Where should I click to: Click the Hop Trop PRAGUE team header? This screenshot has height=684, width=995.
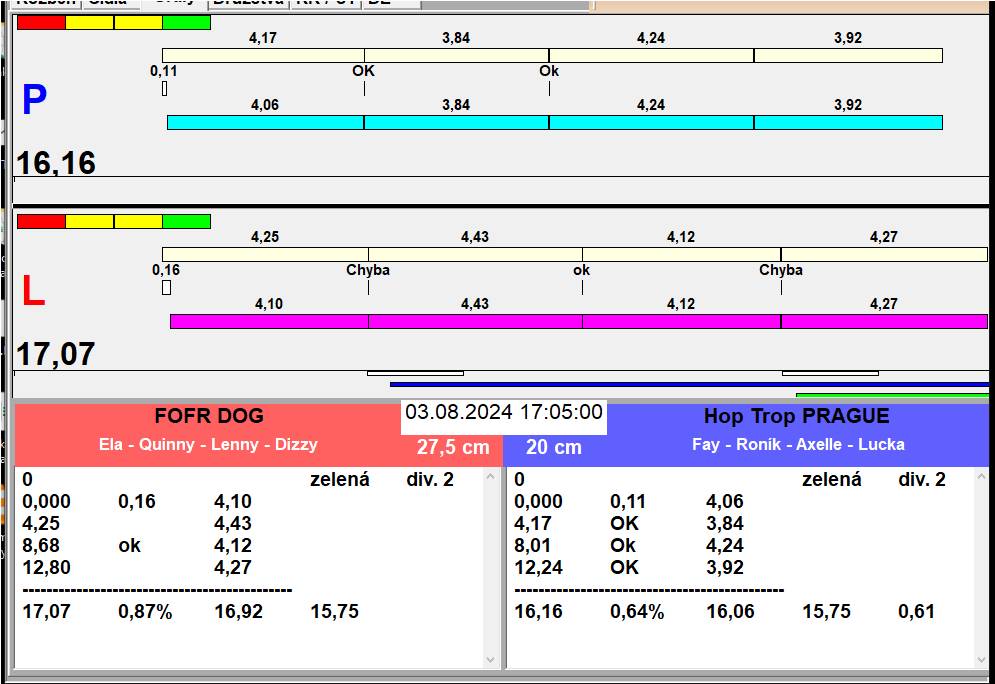coord(797,416)
